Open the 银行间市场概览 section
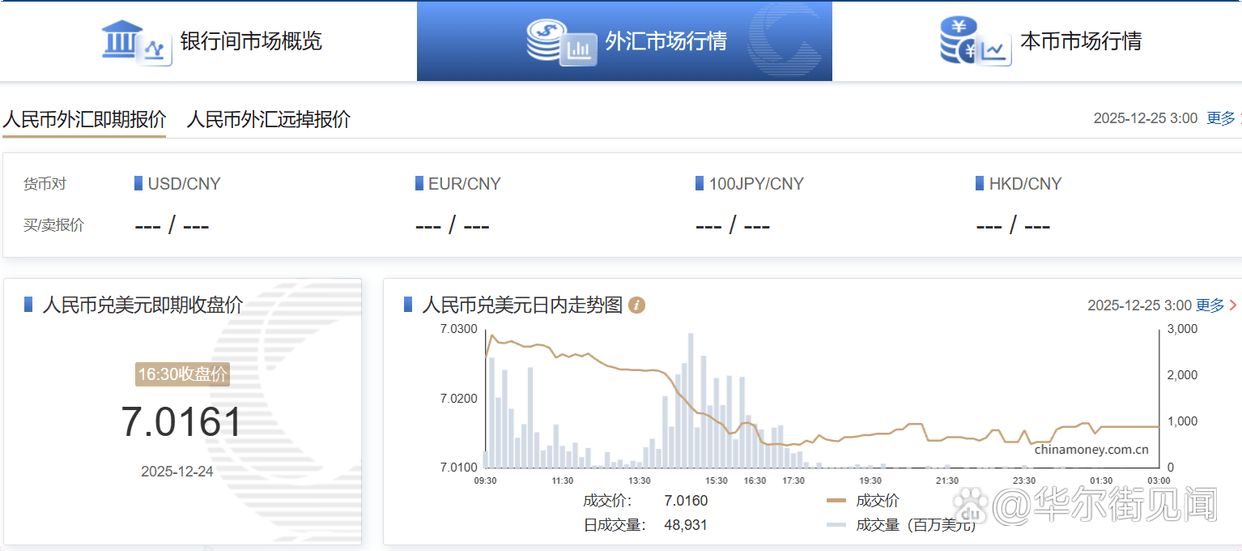This screenshot has height=551, width=1242. tap(251, 42)
